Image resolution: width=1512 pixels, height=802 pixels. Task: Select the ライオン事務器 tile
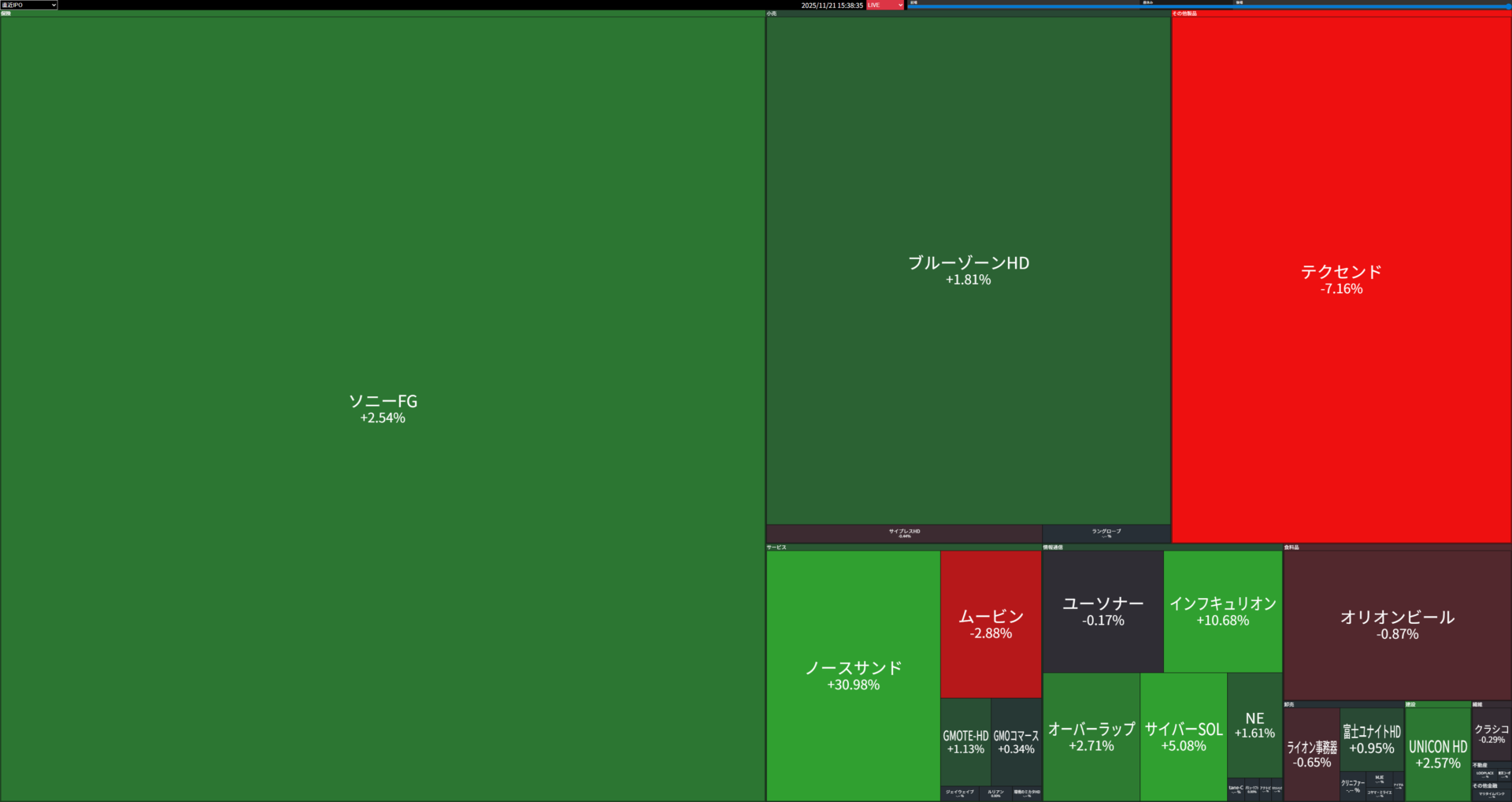pyautogui.click(x=1311, y=753)
